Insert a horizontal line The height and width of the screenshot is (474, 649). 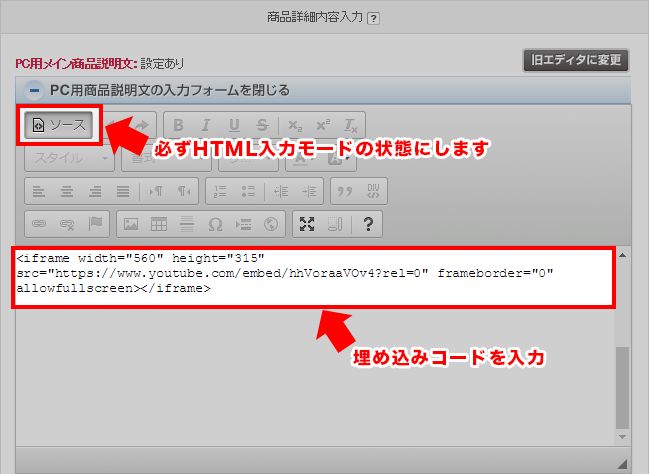click(187, 224)
